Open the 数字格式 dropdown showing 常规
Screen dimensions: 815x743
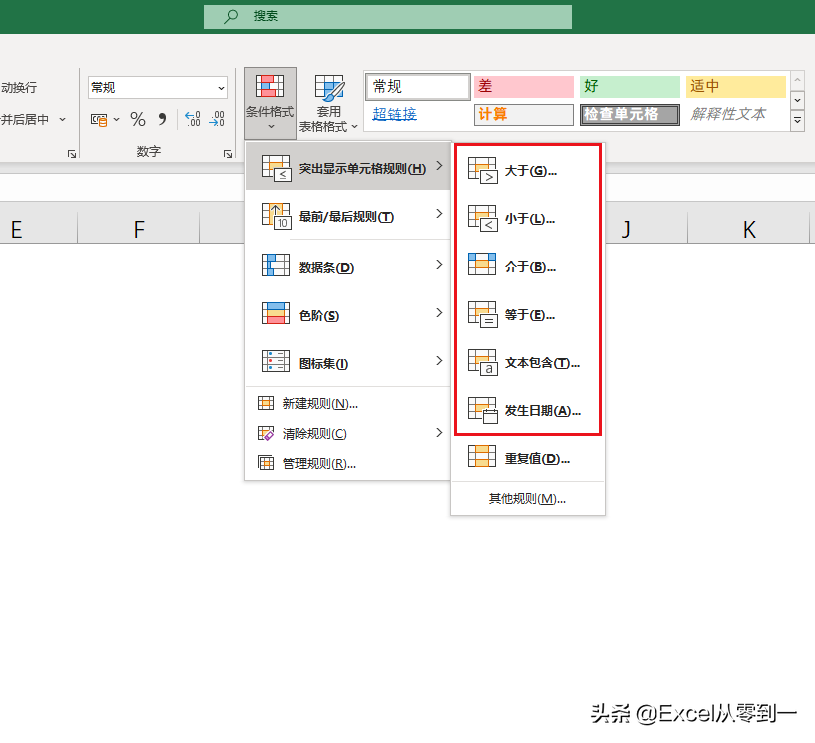click(x=157, y=87)
